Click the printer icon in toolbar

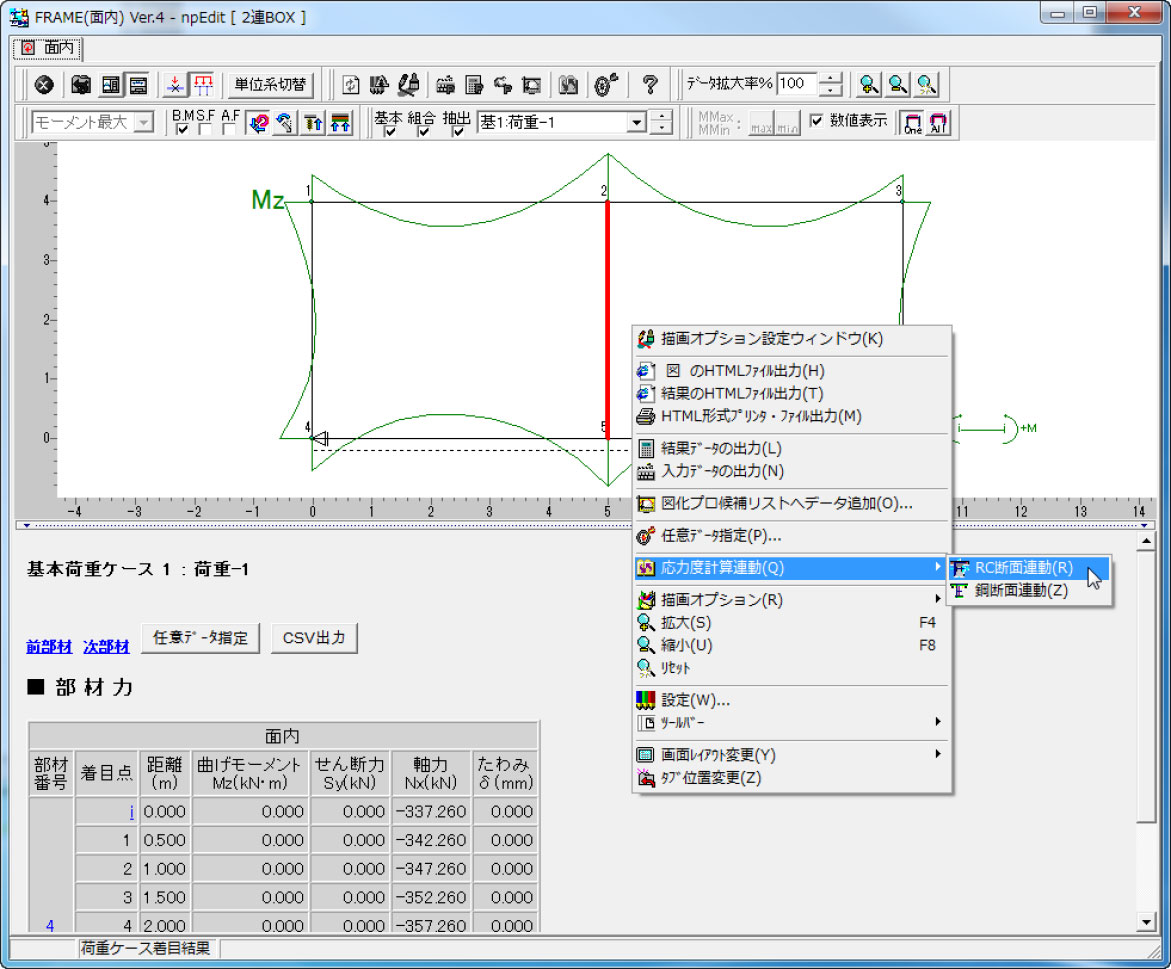[x=446, y=85]
